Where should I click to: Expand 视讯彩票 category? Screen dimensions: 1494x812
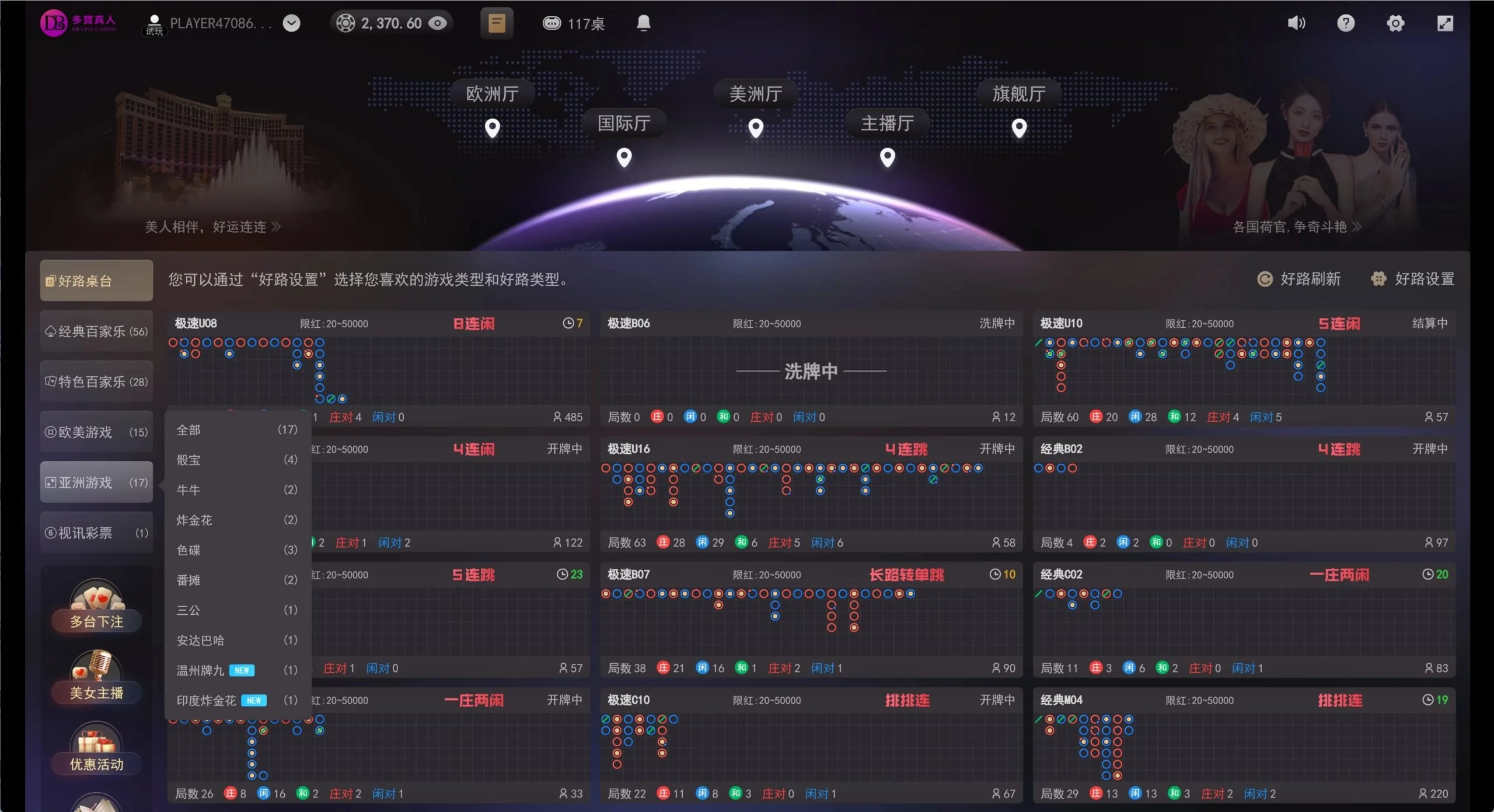click(96, 533)
